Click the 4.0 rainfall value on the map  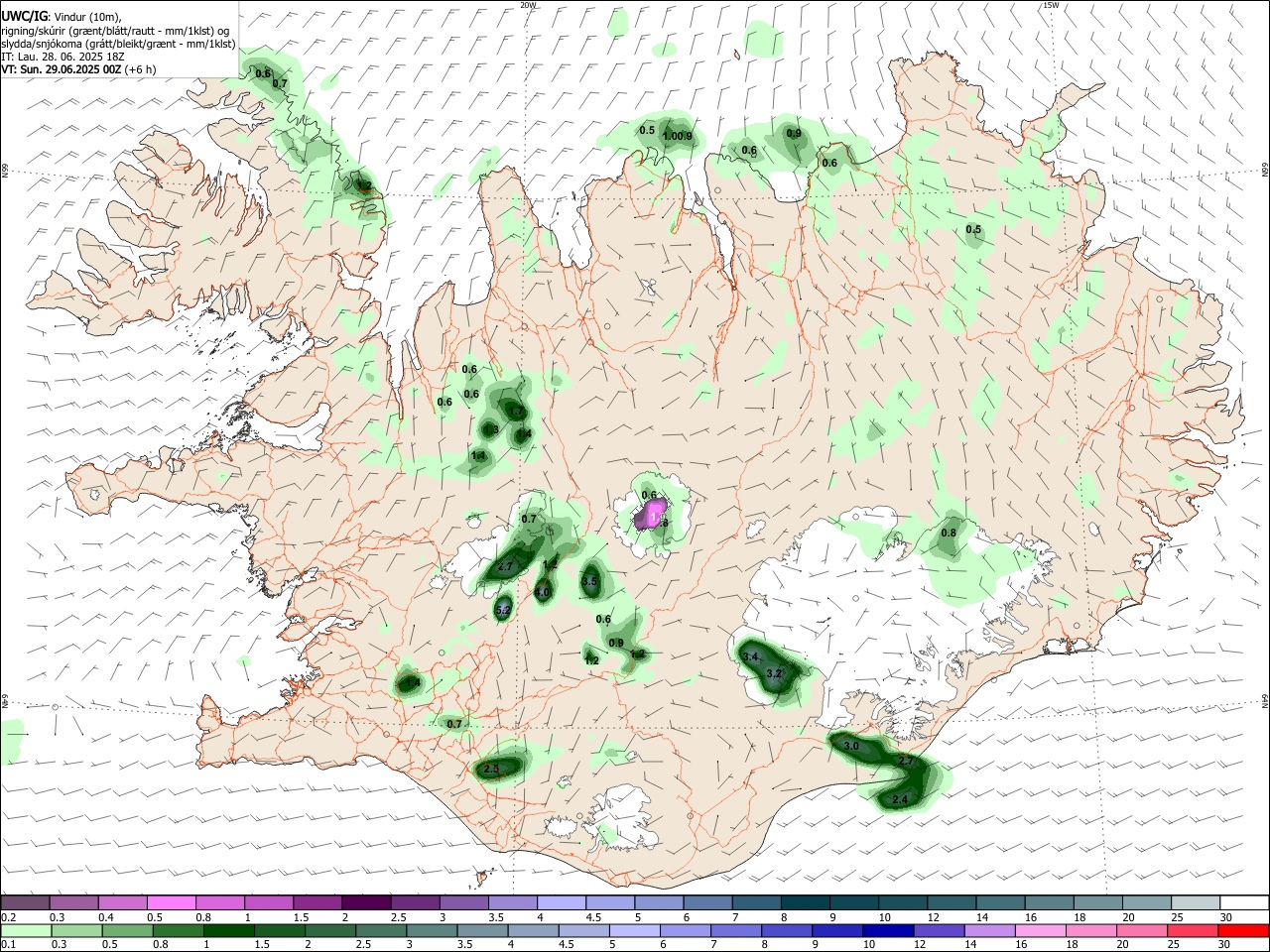(542, 593)
